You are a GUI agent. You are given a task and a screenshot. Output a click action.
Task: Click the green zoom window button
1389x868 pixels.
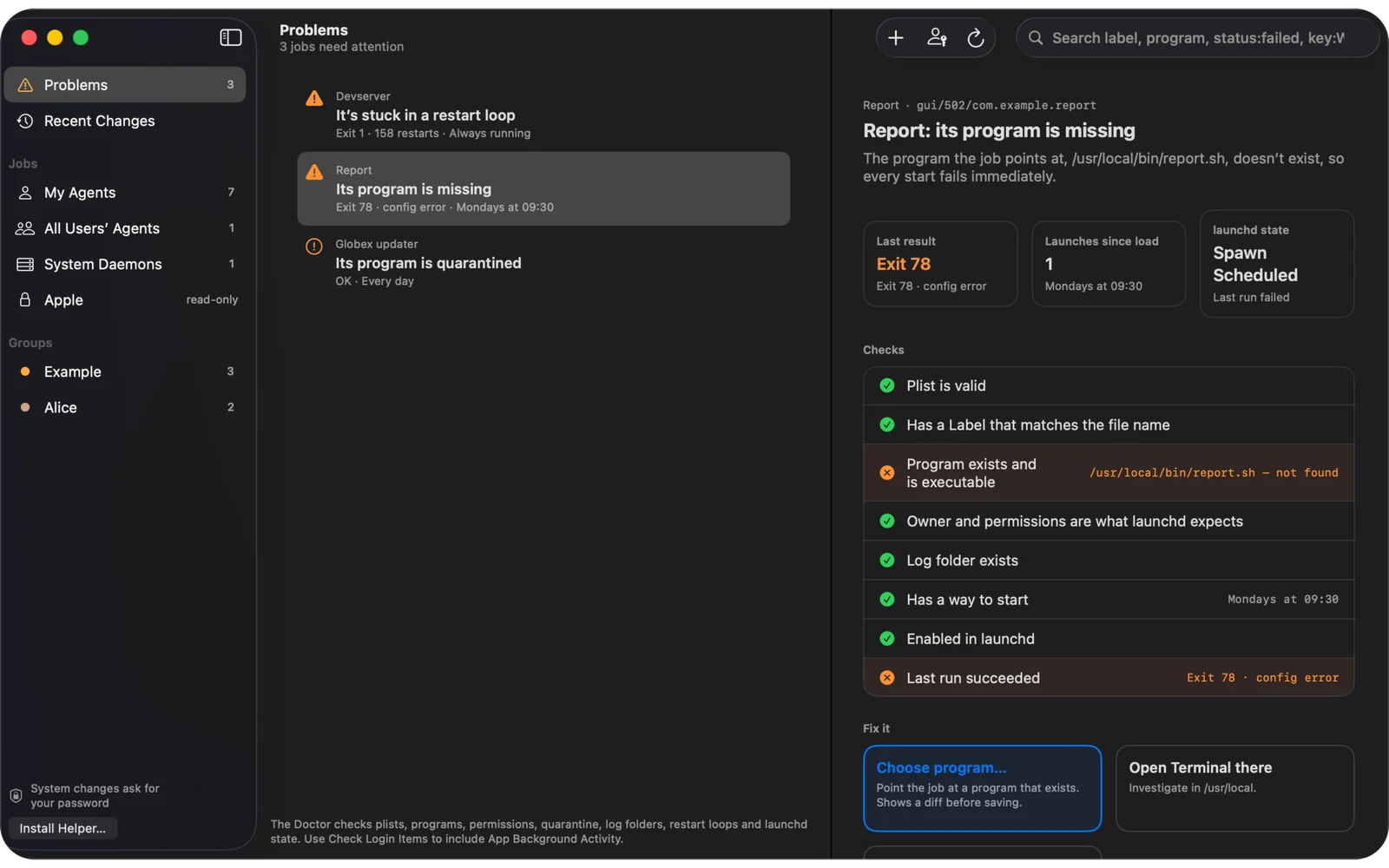click(81, 37)
